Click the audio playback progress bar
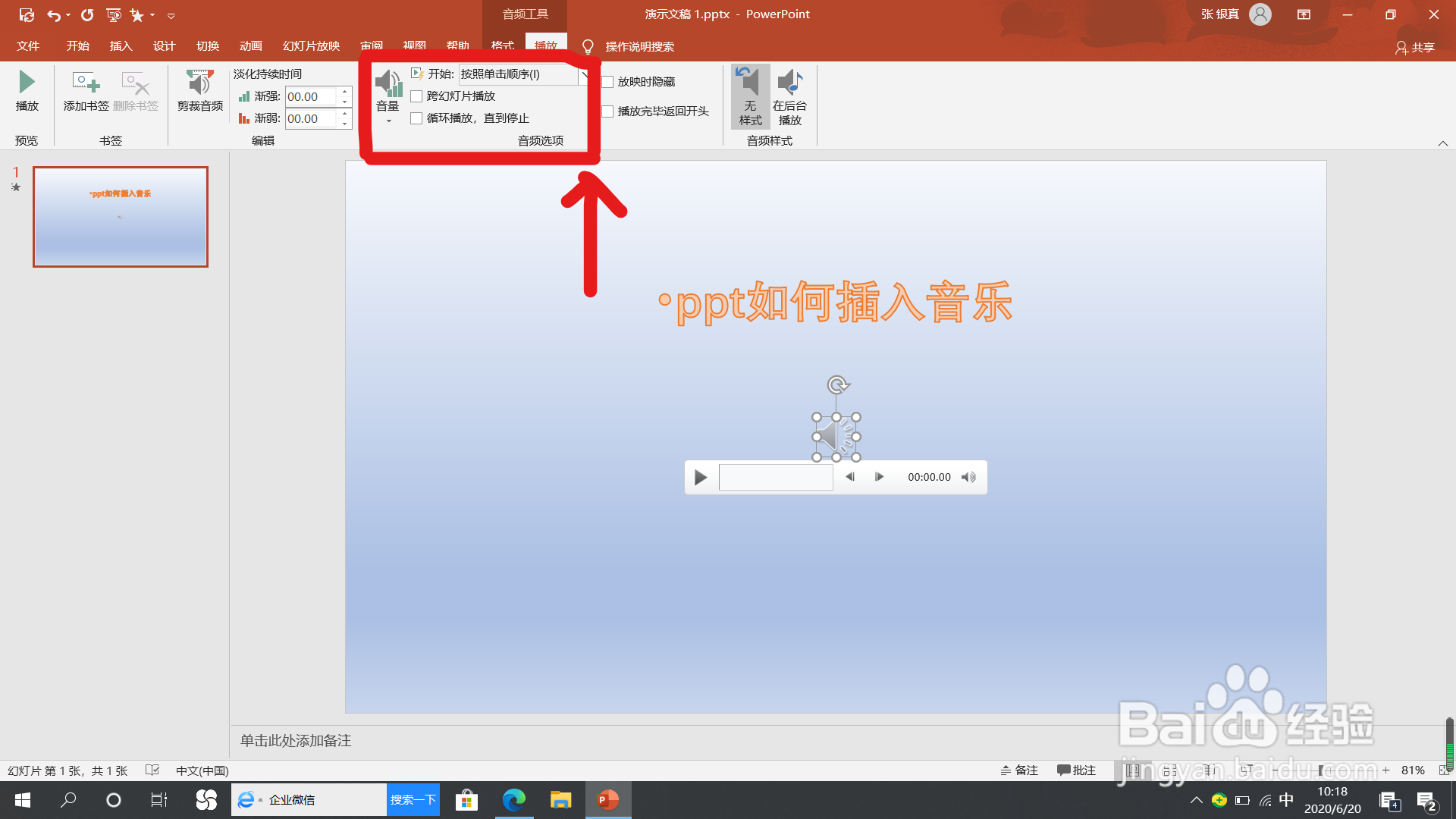 coord(775,477)
